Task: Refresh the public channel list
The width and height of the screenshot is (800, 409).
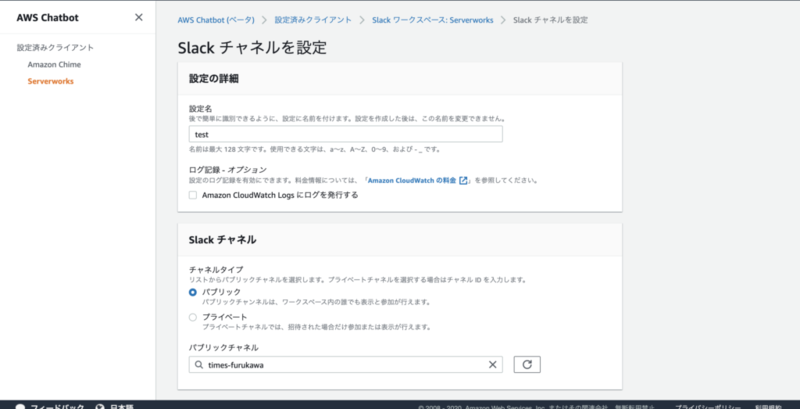Action: [527, 365]
